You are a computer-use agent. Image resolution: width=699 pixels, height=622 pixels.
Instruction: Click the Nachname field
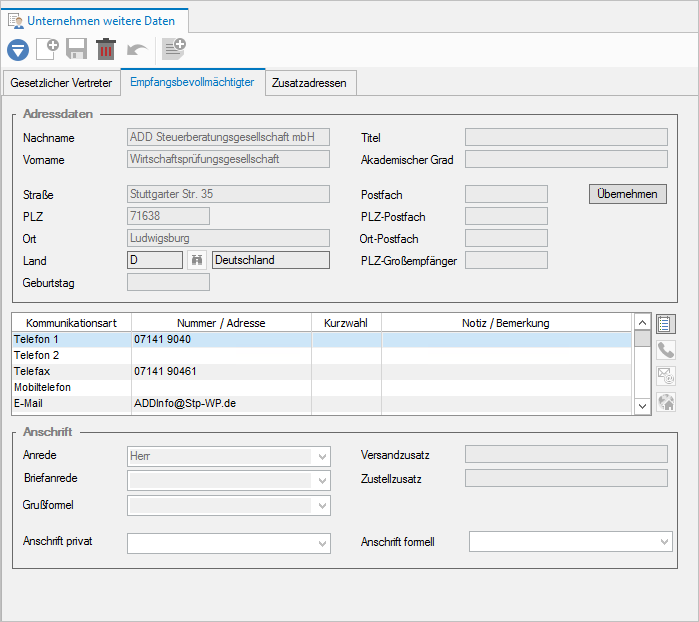[x=228, y=137]
